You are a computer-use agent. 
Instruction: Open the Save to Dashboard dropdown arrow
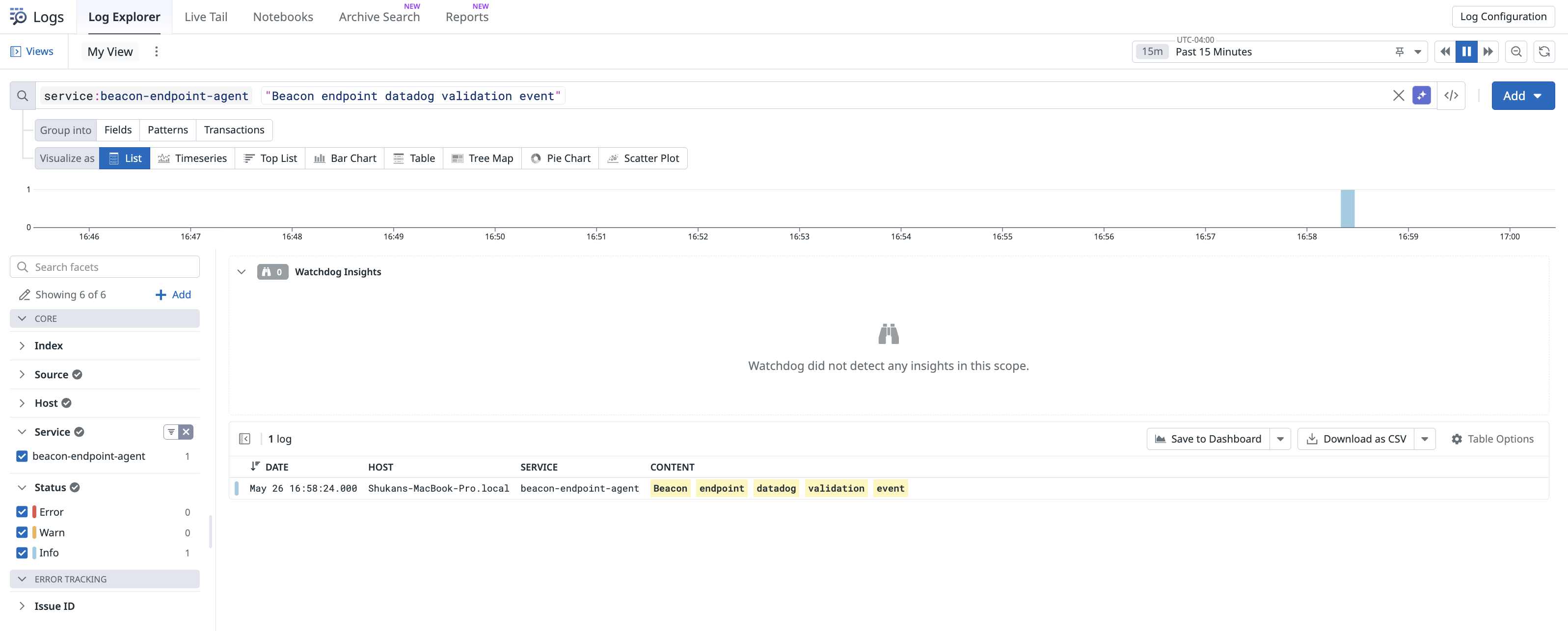click(1280, 439)
